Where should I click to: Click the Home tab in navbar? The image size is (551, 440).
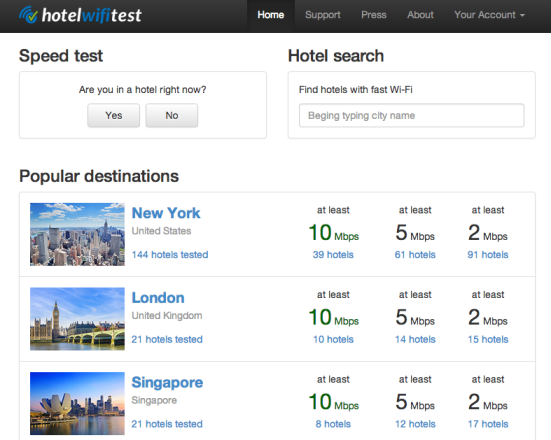(x=271, y=15)
